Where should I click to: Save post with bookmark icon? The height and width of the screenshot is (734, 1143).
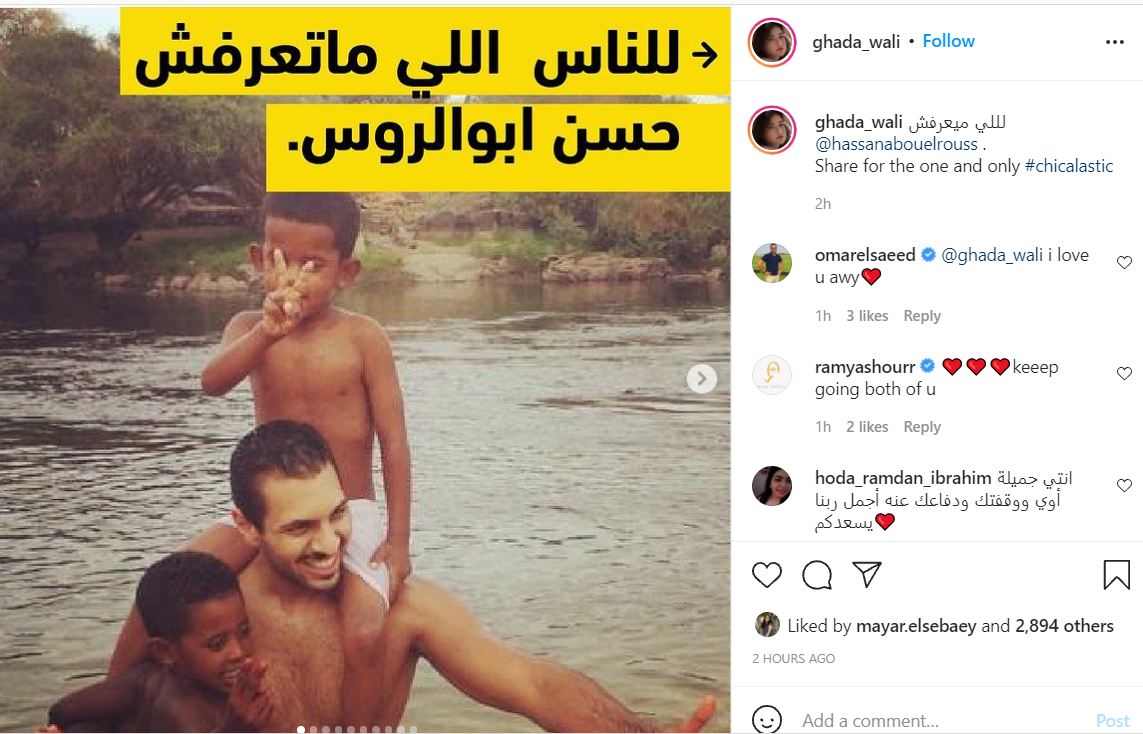pyautogui.click(x=1116, y=574)
